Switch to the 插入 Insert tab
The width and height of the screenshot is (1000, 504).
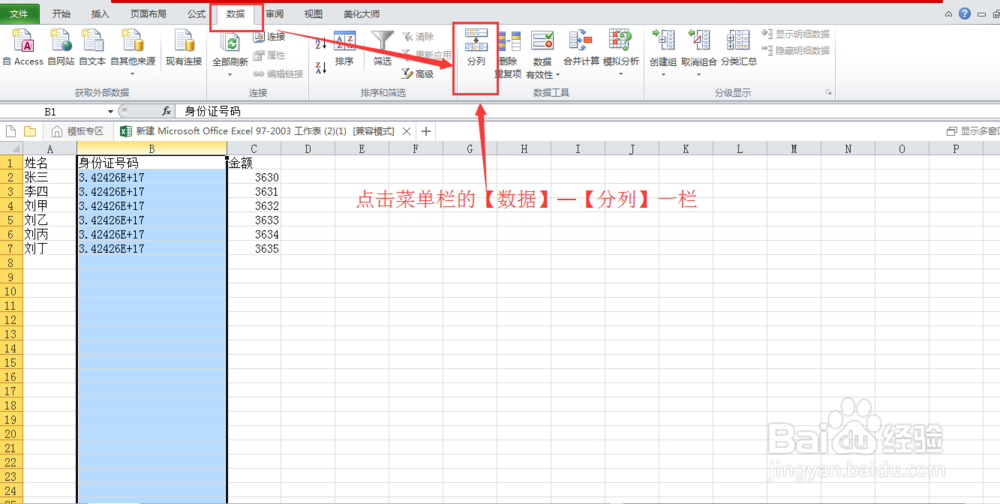(x=100, y=13)
